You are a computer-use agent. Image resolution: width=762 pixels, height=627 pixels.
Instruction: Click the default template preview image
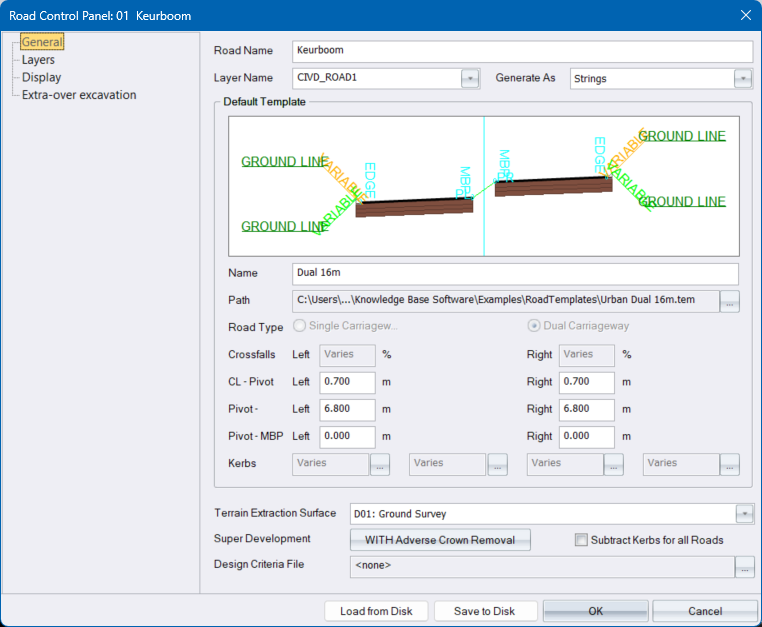click(484, 186)
